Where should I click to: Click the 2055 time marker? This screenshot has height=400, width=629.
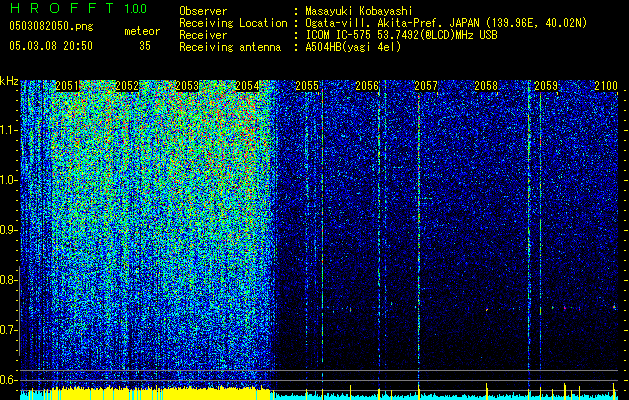[307, 86]
